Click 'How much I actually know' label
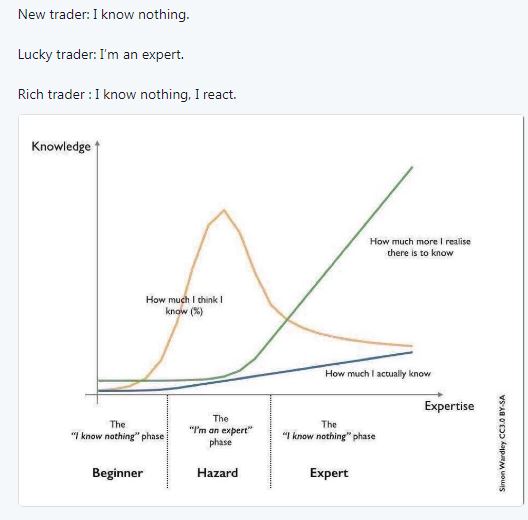The image size is (528, 520). pos(378,373)
